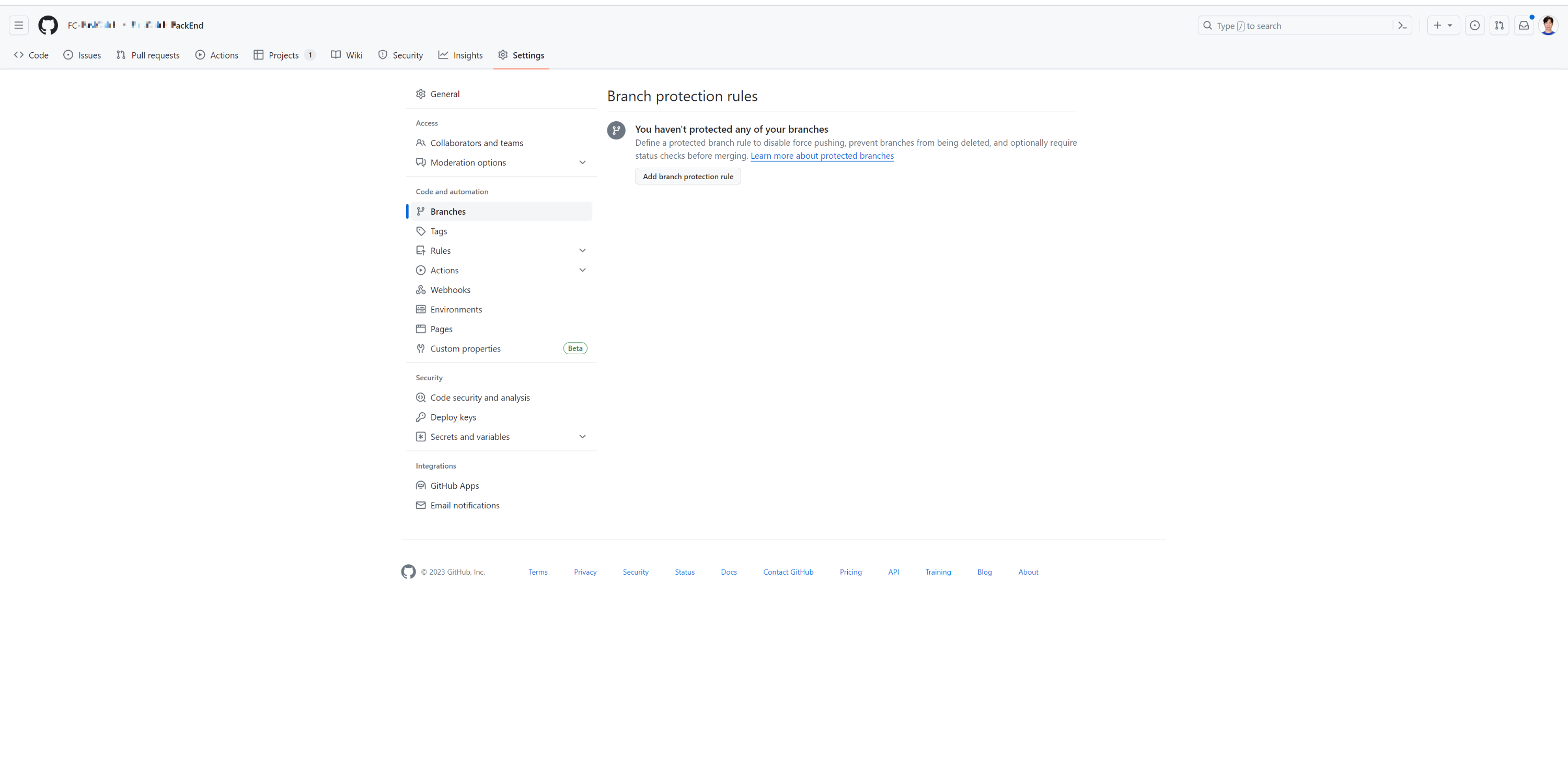Click footer GitHub logo icon
1568x759 pixels.
[408, 571]
